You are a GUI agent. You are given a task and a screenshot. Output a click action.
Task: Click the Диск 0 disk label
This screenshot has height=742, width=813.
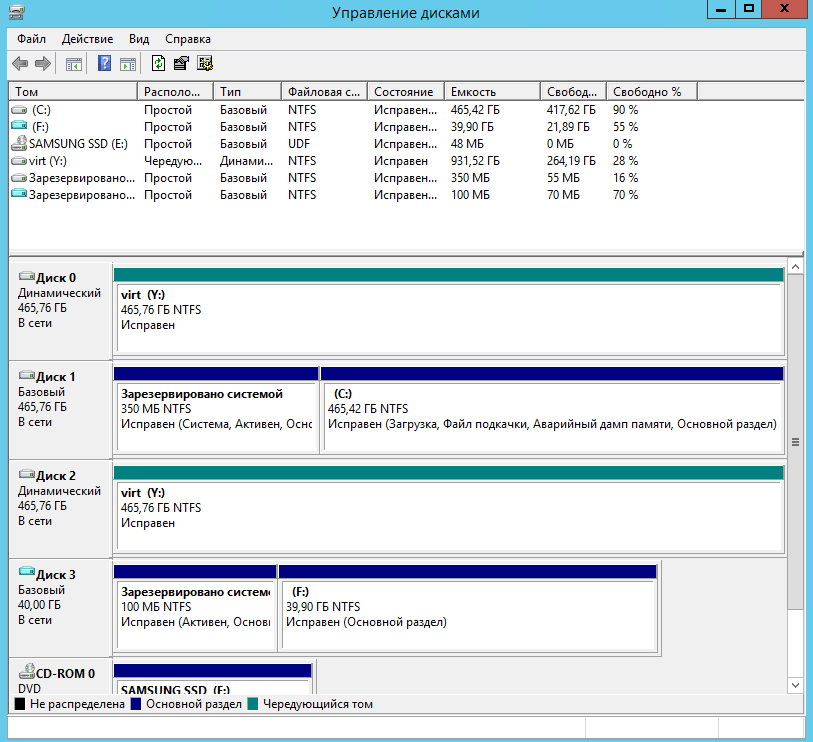(56, 278)
